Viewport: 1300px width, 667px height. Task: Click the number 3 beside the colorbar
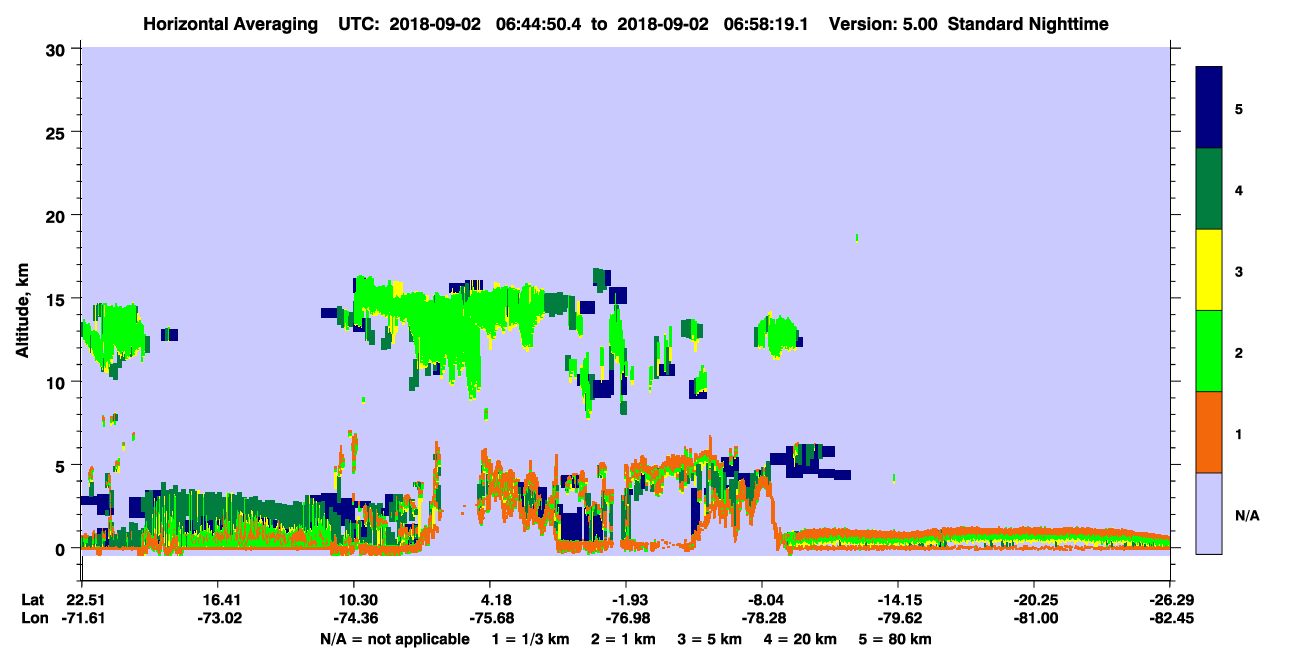[x=1239, y=271]
